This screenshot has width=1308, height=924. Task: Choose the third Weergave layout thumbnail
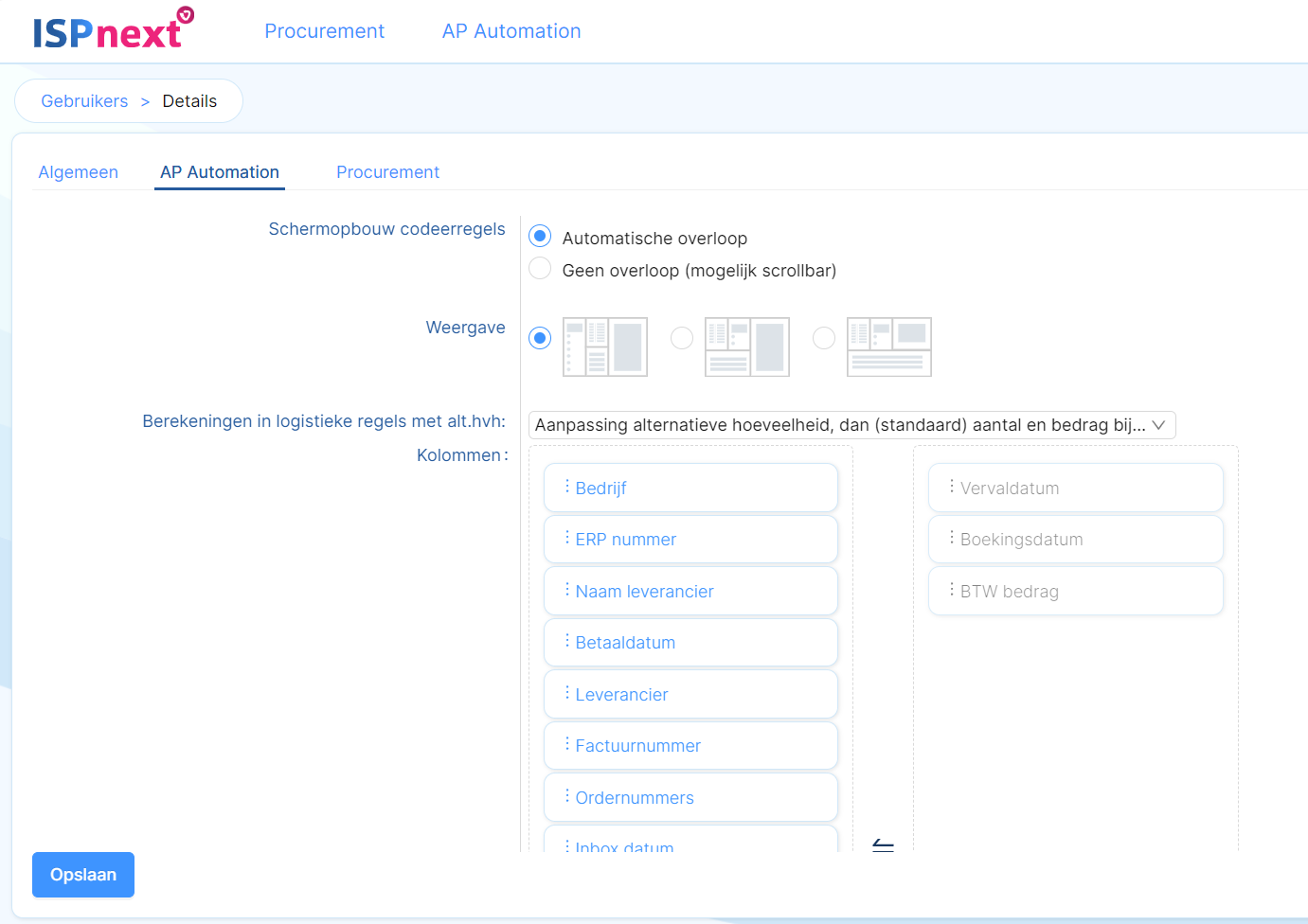[889, 347]
